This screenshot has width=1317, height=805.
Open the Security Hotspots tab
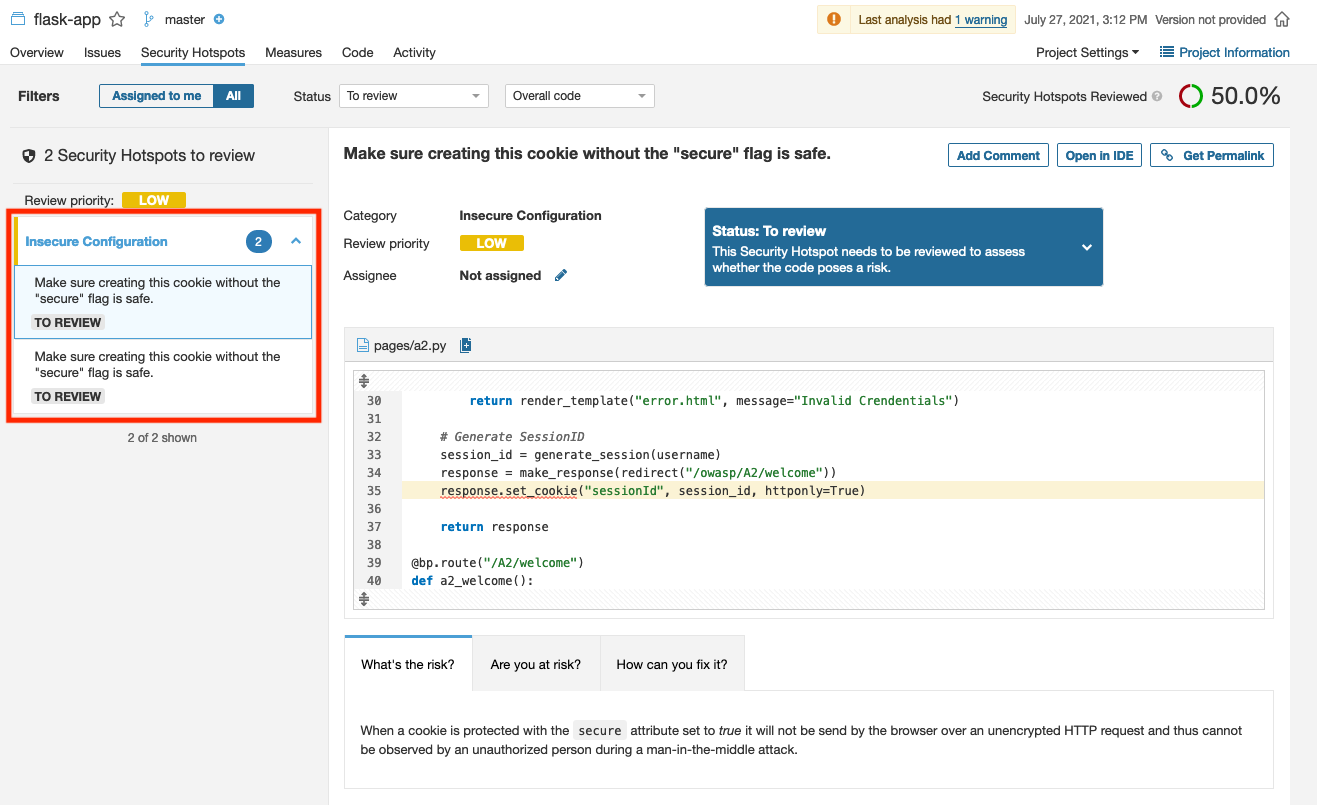pyautogui.click(x=193, y=52)
